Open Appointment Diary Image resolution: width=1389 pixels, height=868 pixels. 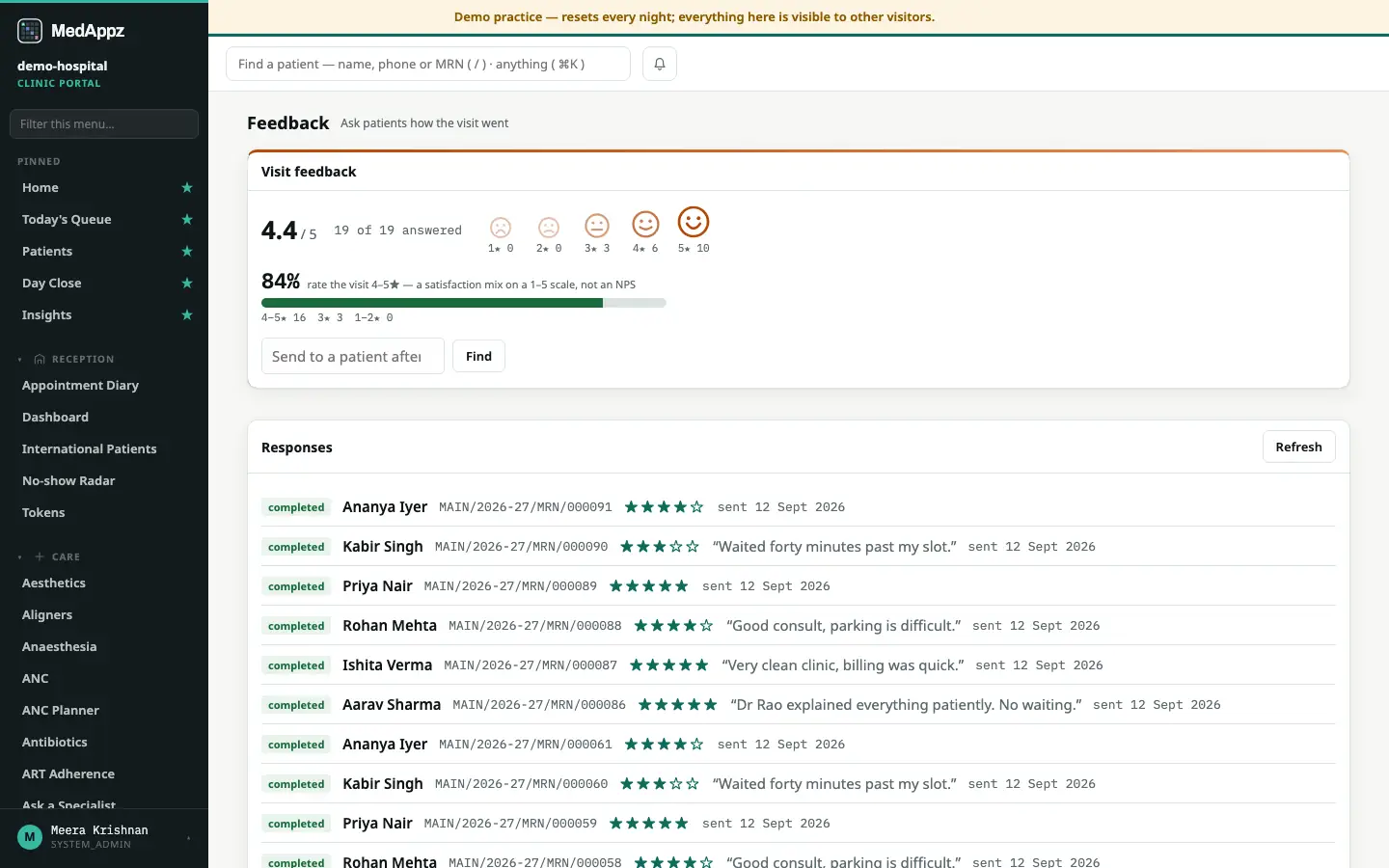pos(80,386)
